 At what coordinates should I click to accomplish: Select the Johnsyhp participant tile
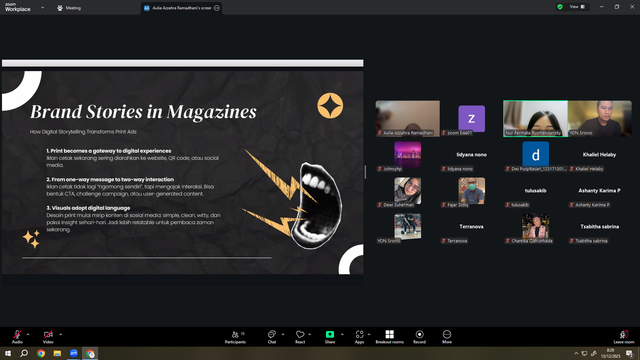(x=408, y=155)
